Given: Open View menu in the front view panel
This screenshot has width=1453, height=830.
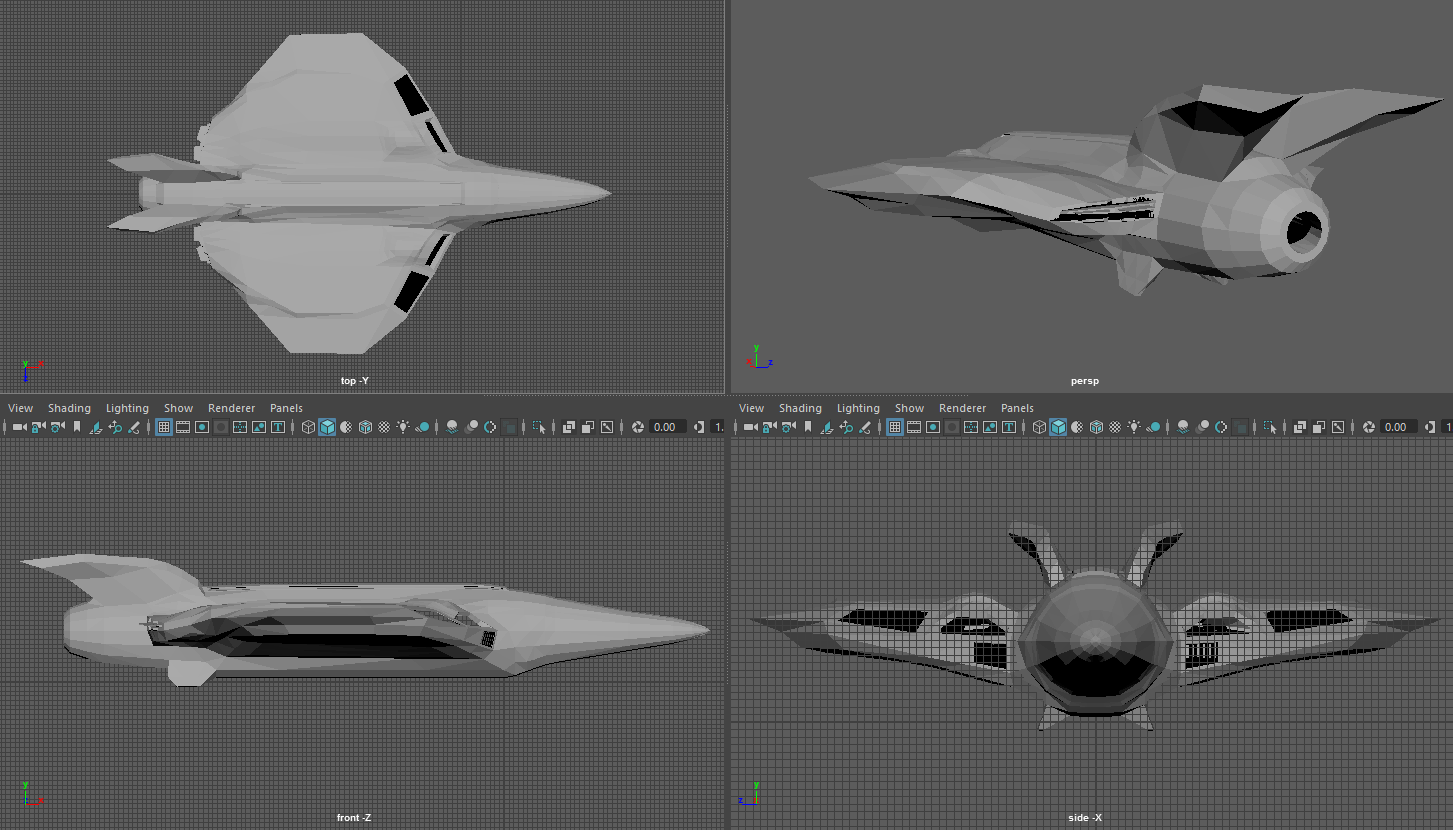Looking at the screenshot, I should [20, 408].
